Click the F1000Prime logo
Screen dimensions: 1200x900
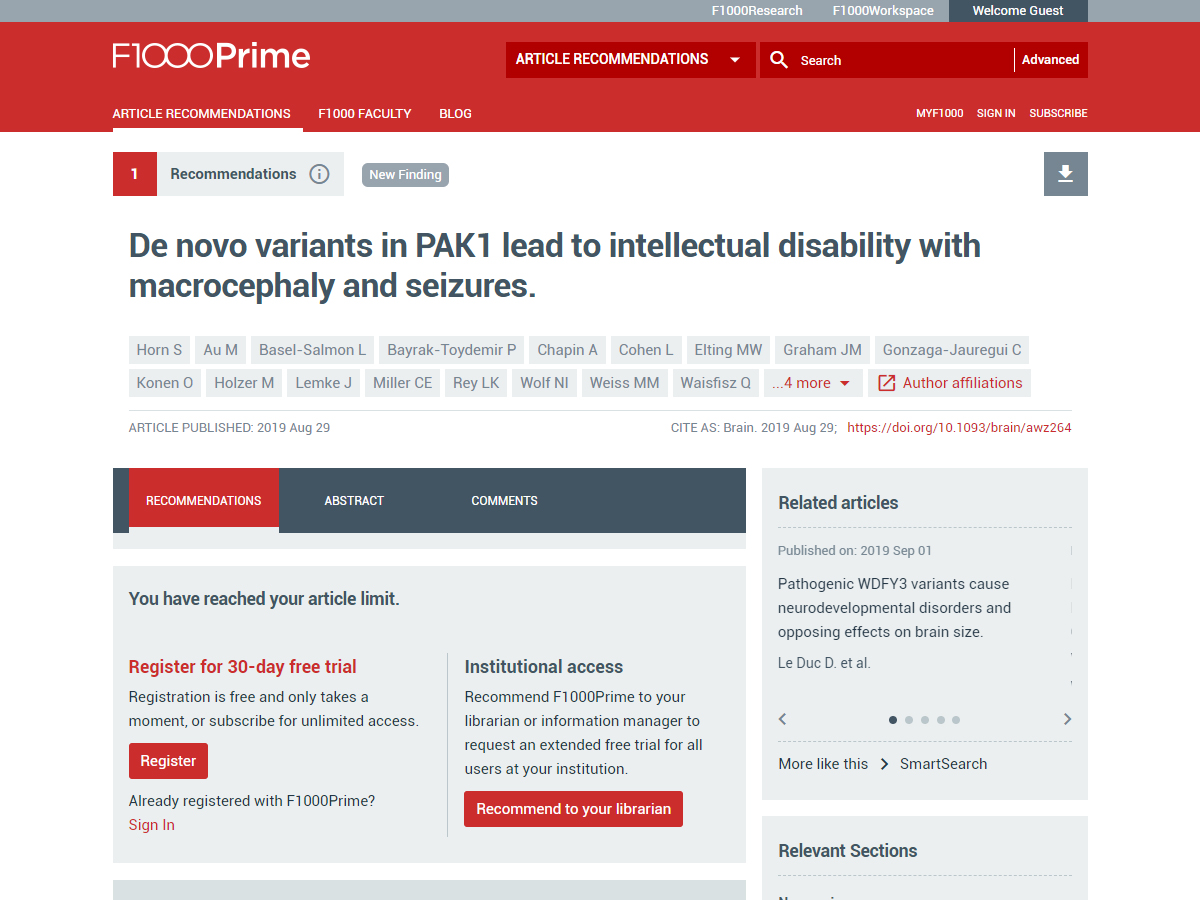click(x=211, y=56)
